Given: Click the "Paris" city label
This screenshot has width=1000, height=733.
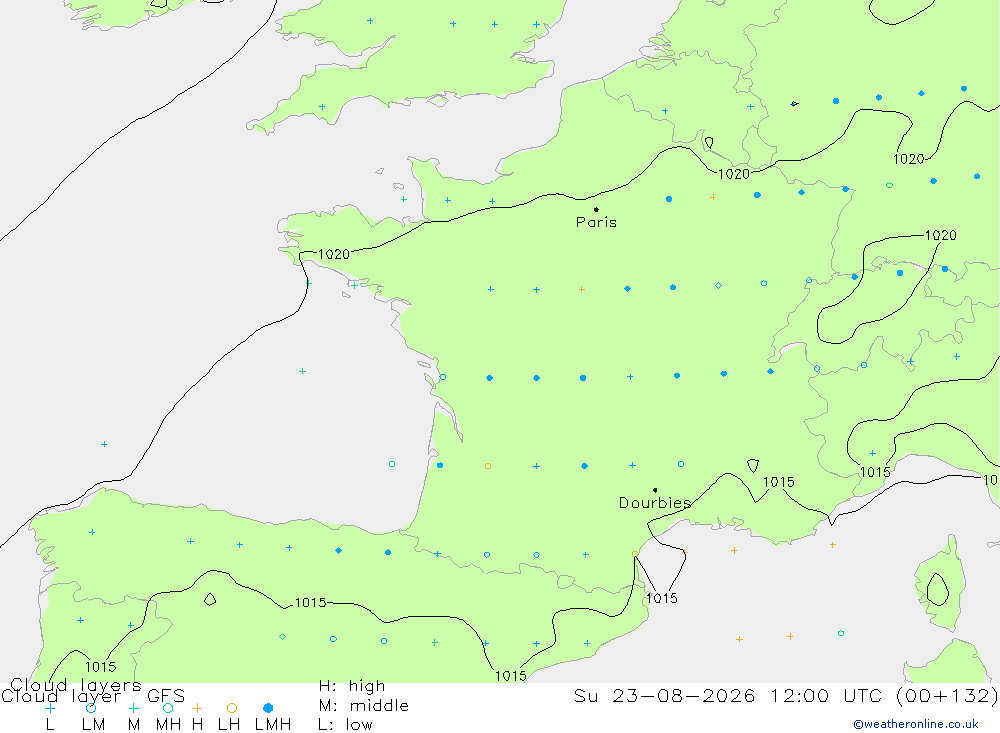Looking at the screenshot, I should [x=596, y=222].
